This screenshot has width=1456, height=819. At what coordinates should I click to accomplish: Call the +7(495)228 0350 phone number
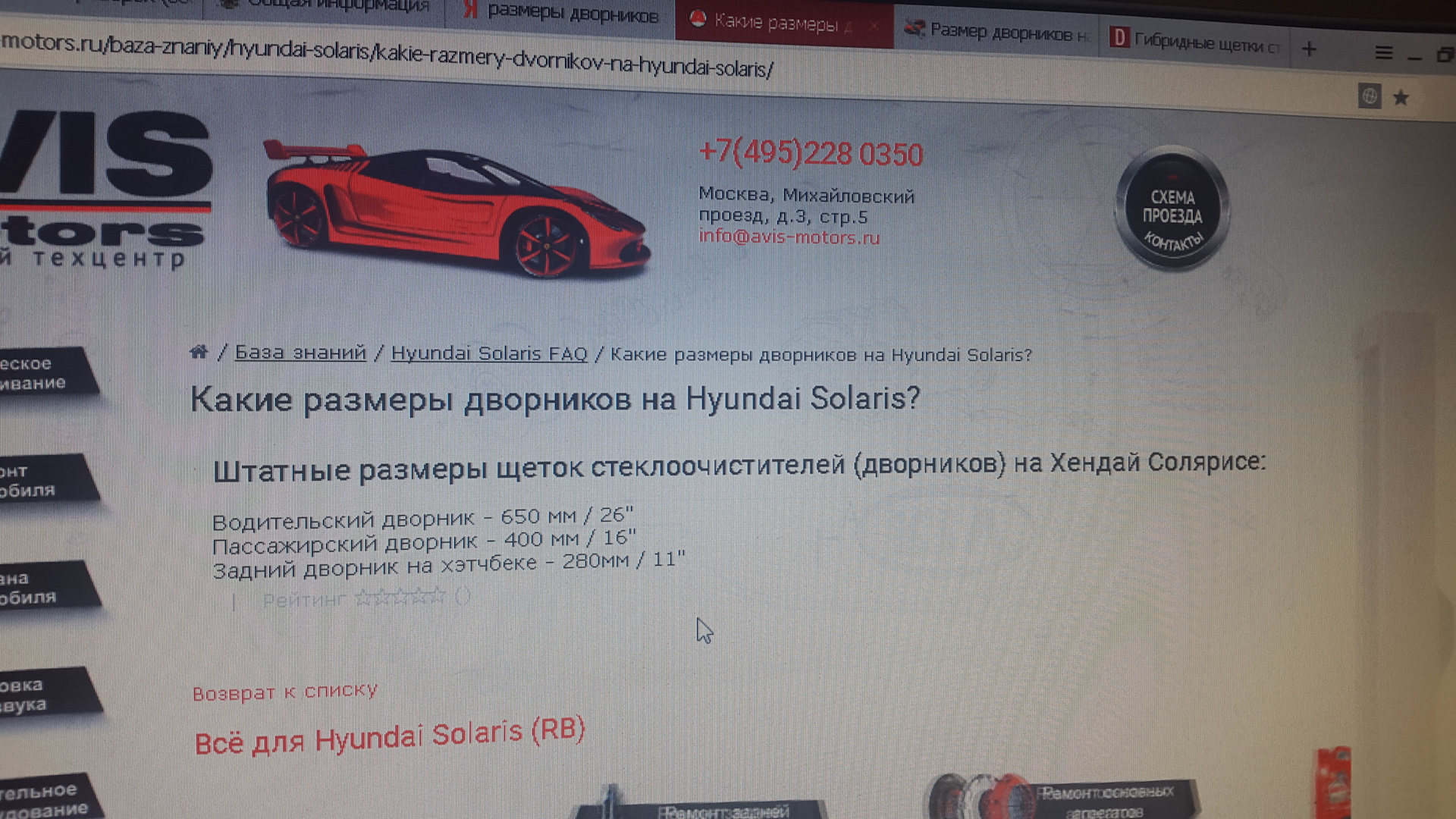pos(811,153)
